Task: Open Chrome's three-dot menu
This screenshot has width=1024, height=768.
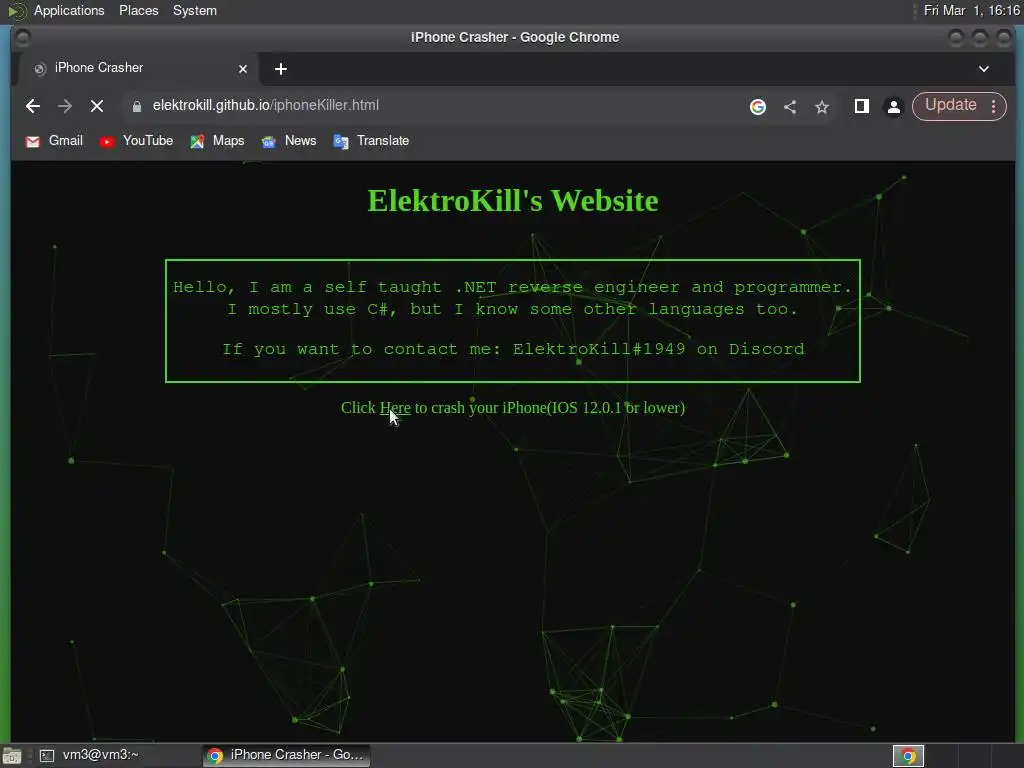Action: pyautogui.click(x=993, y=106)
